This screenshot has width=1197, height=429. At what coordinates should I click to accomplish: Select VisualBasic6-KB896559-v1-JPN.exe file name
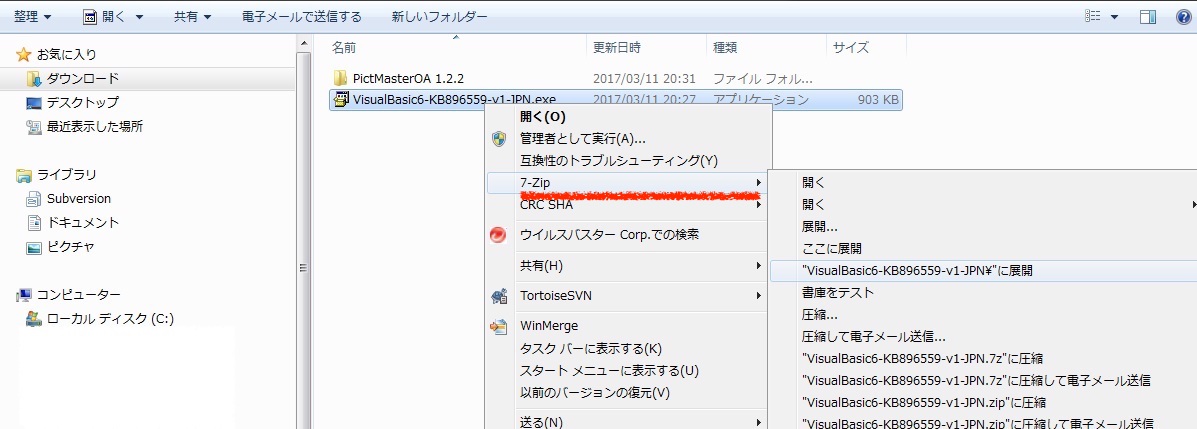(454, 100)
